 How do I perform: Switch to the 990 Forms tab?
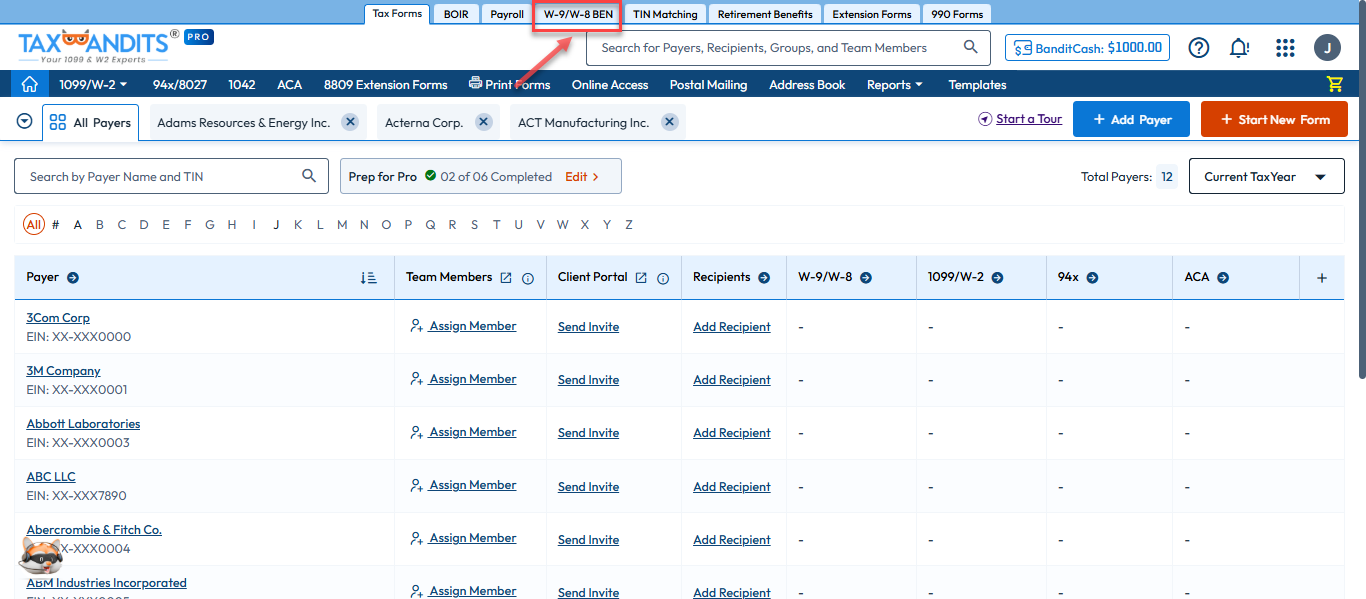[x=957, y=14]
